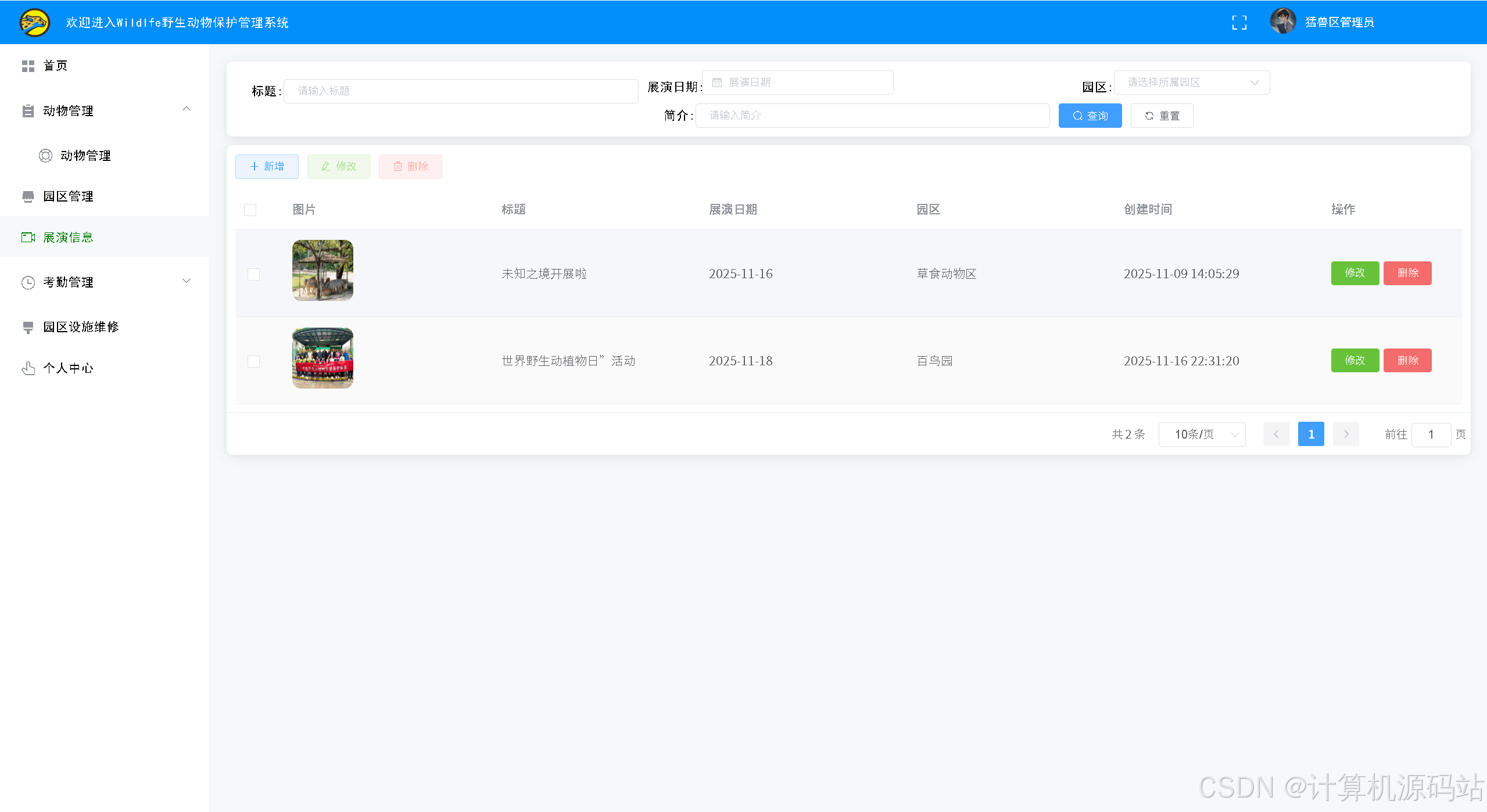Screen dimensions: 1487x812
Task: Click the 园区设施维修 brush icon
Action: (28, 327)
